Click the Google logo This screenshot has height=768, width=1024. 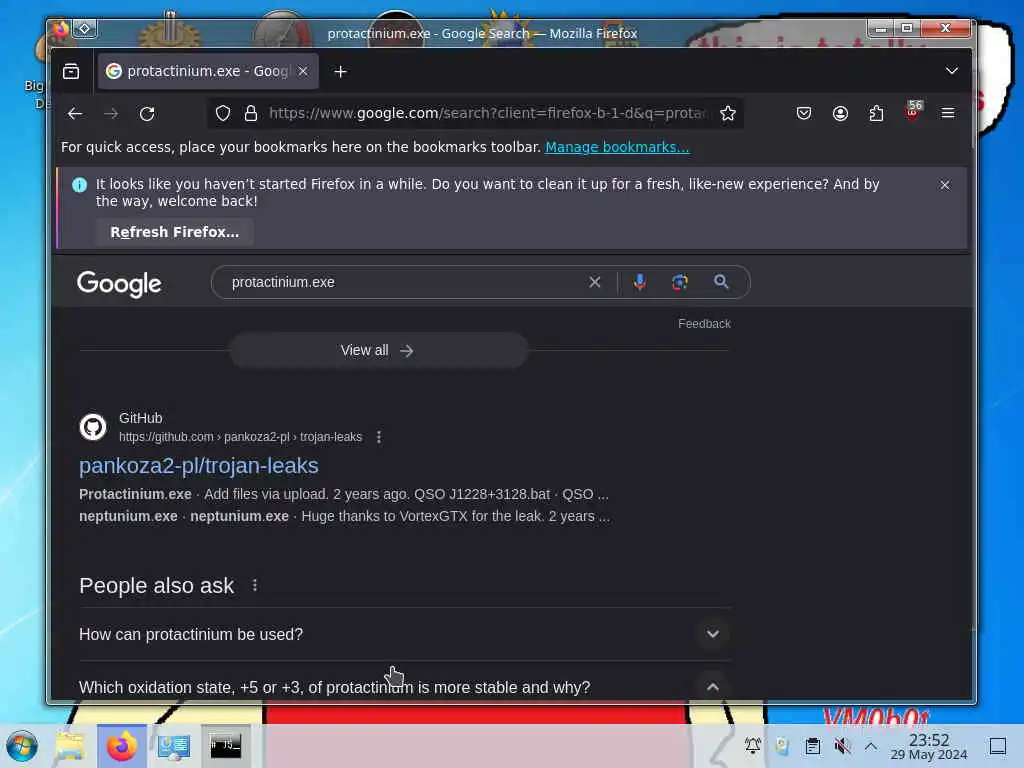pos(120,283)
